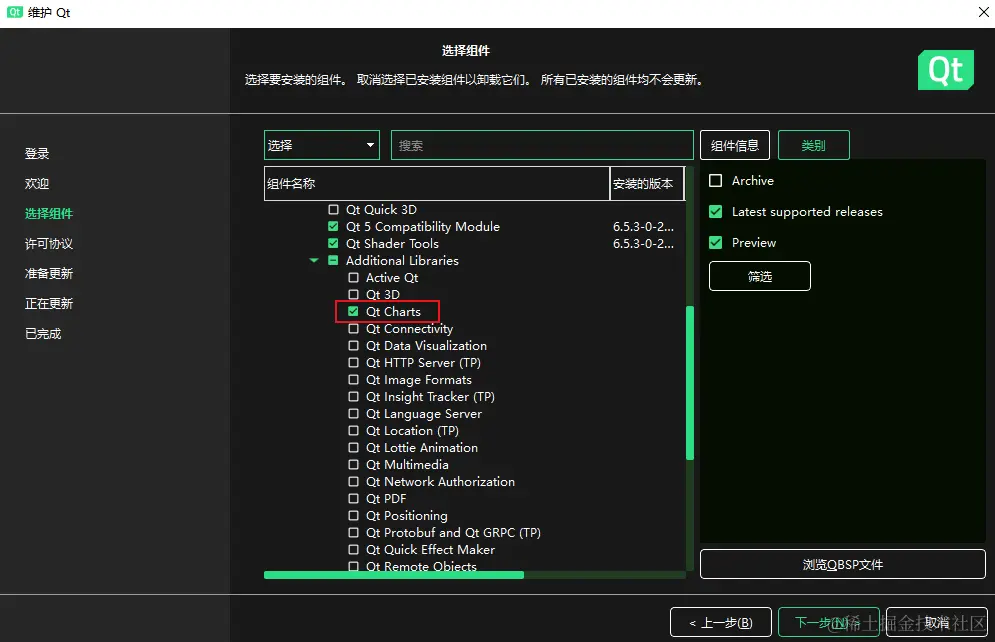Enable the Archive filter checkbox
The width and height of the screenshot is (995, 642).
[715, 181]
